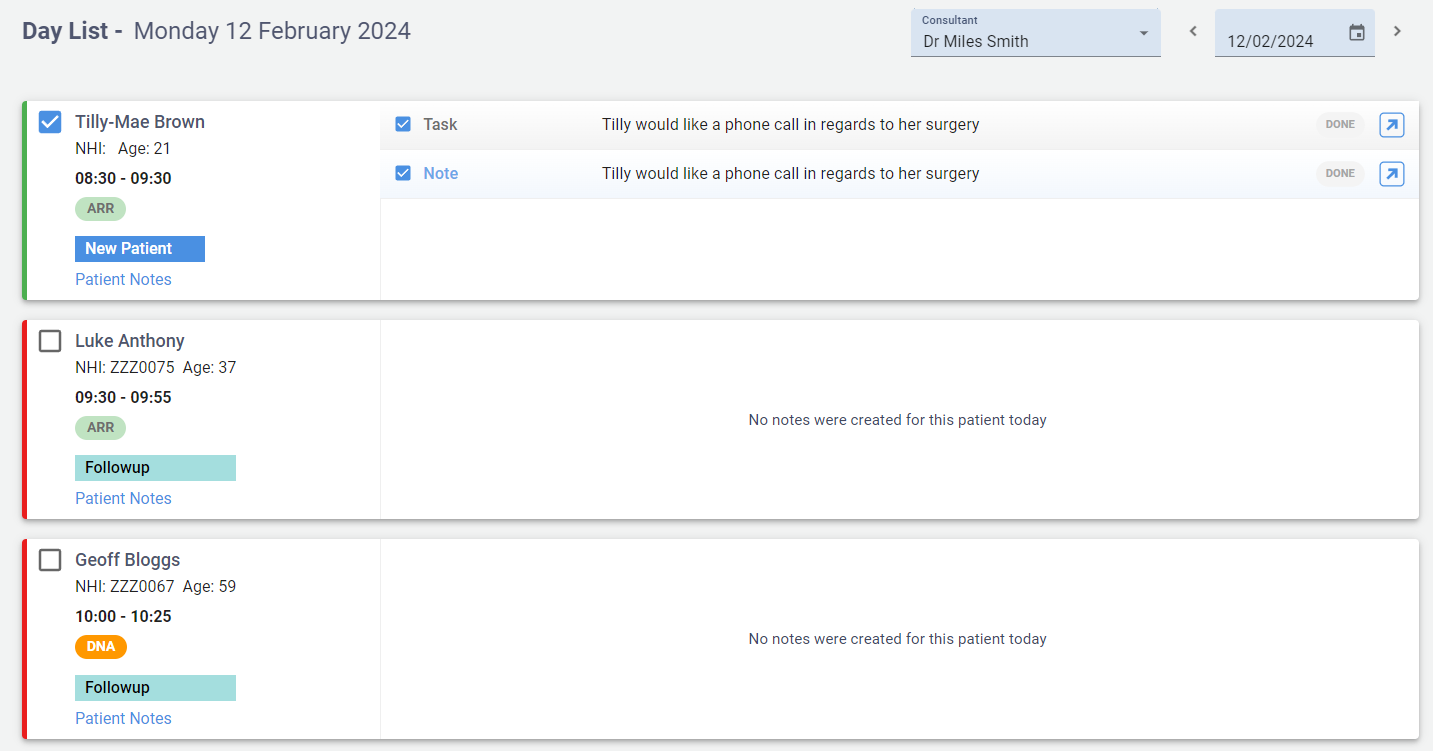This screenshot has width=1433, height=751.
Task: Open Patient Notes for Geoff Bloggs
Action: click(123, 719)
